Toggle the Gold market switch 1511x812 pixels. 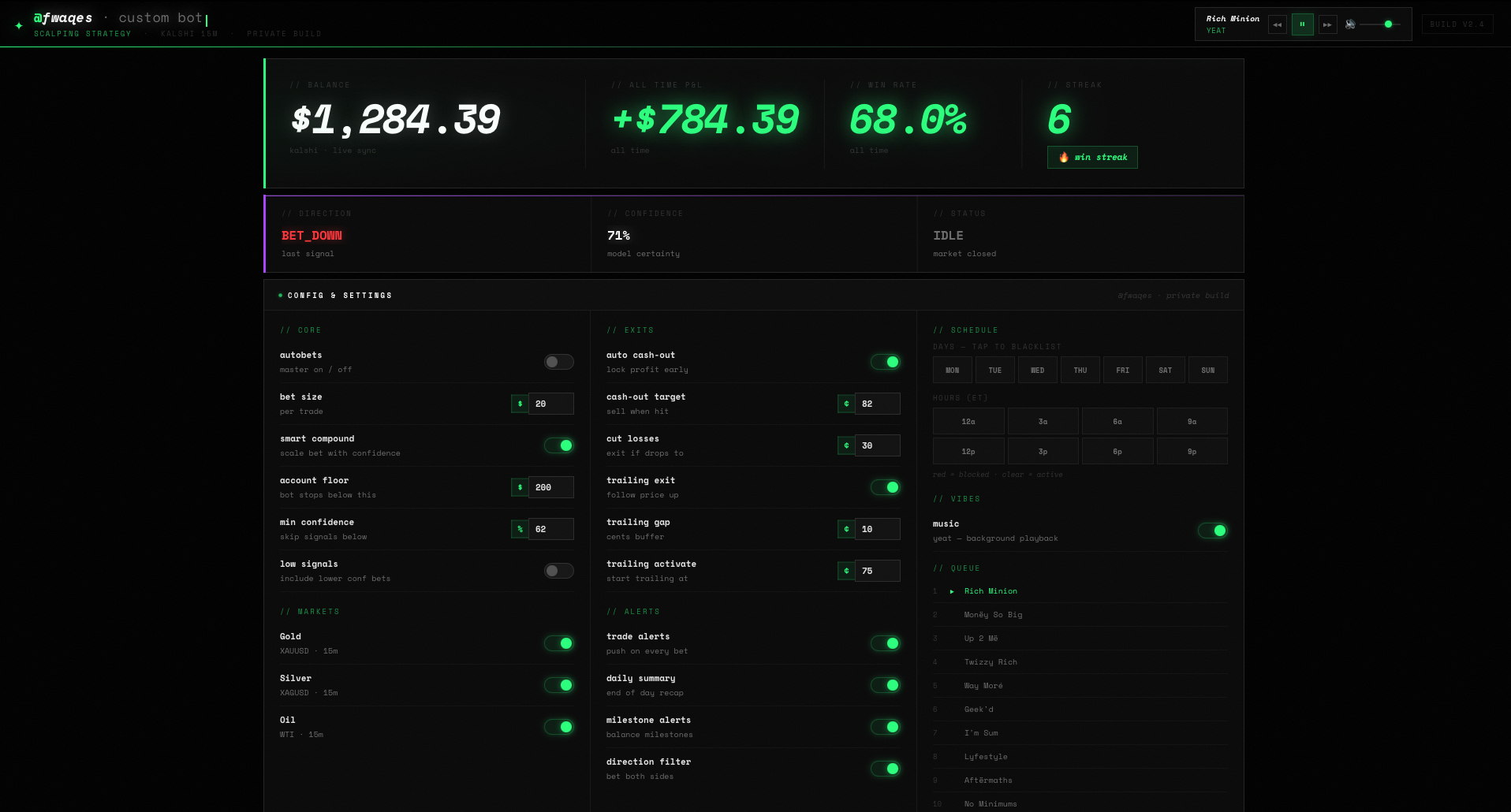click(558, 643)
